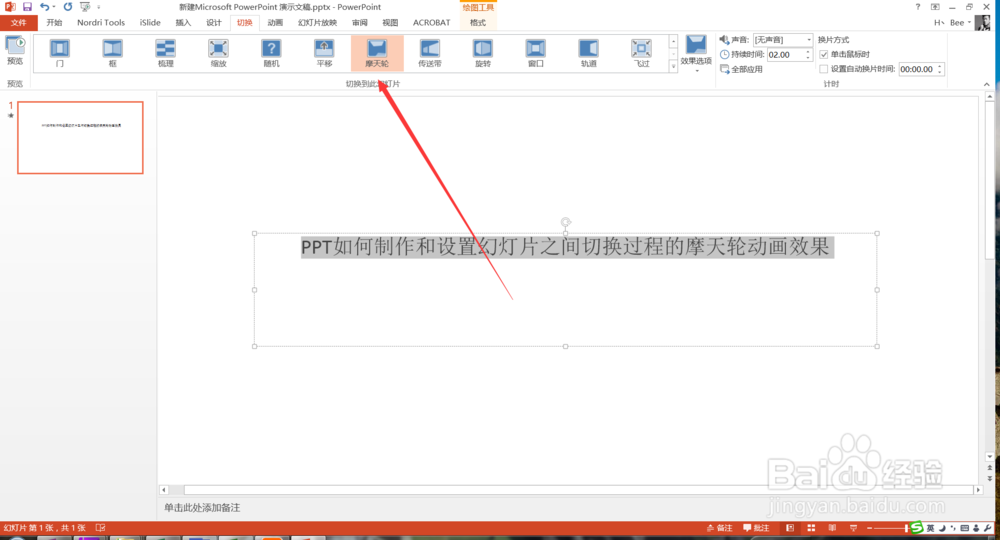Open 批注 (Comments) in status bar

coord(756,528)
